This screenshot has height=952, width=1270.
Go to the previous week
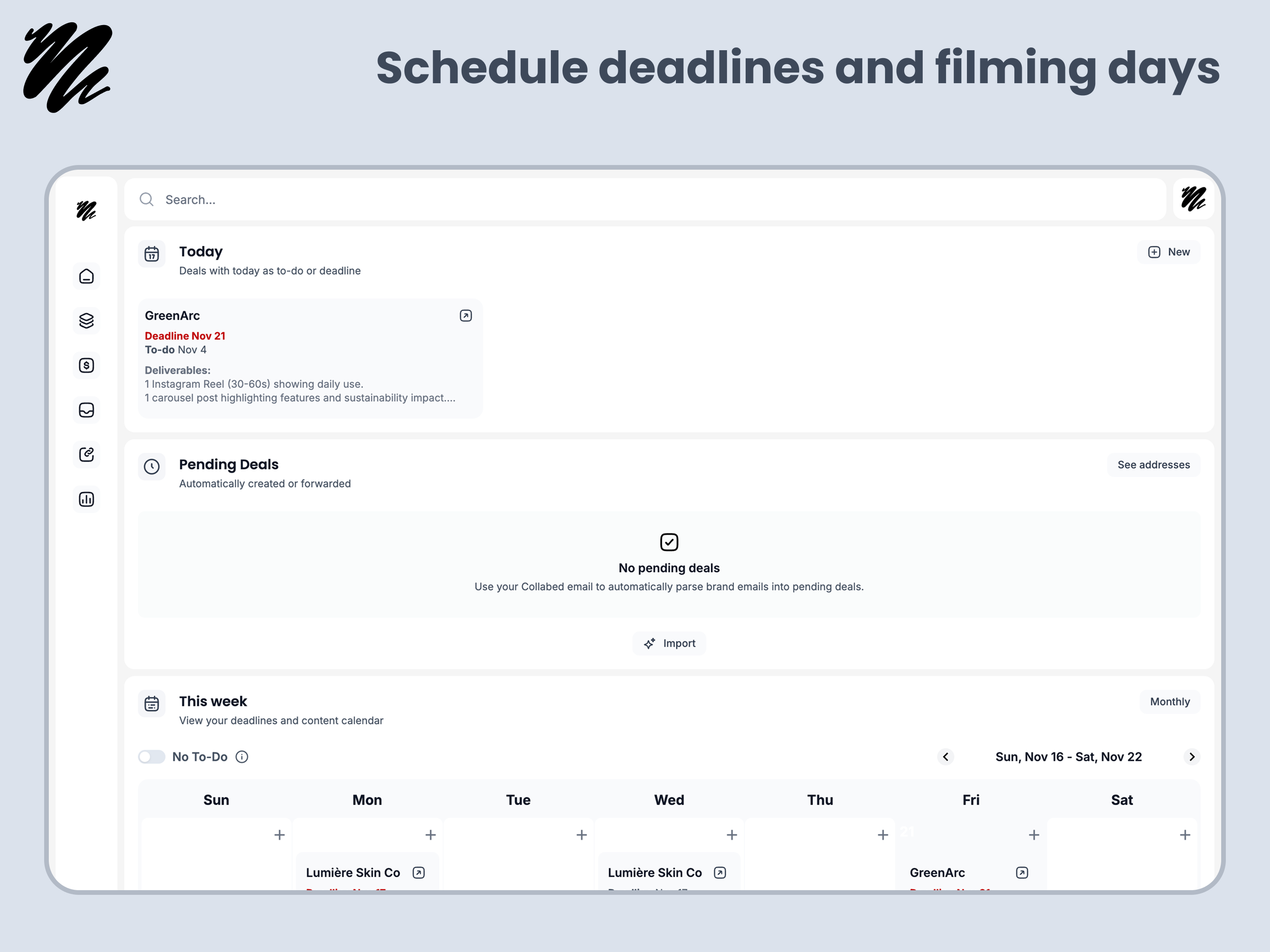pyautogui.click(x=946, y=757)
